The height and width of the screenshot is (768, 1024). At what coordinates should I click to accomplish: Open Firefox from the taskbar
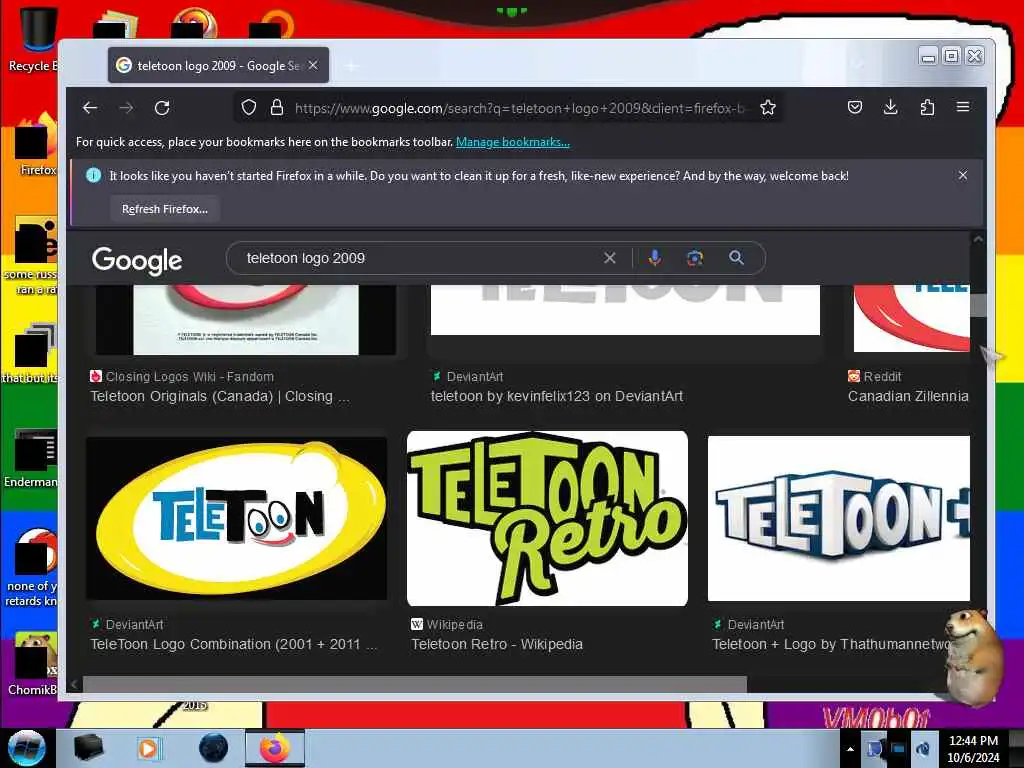(275, 748)
